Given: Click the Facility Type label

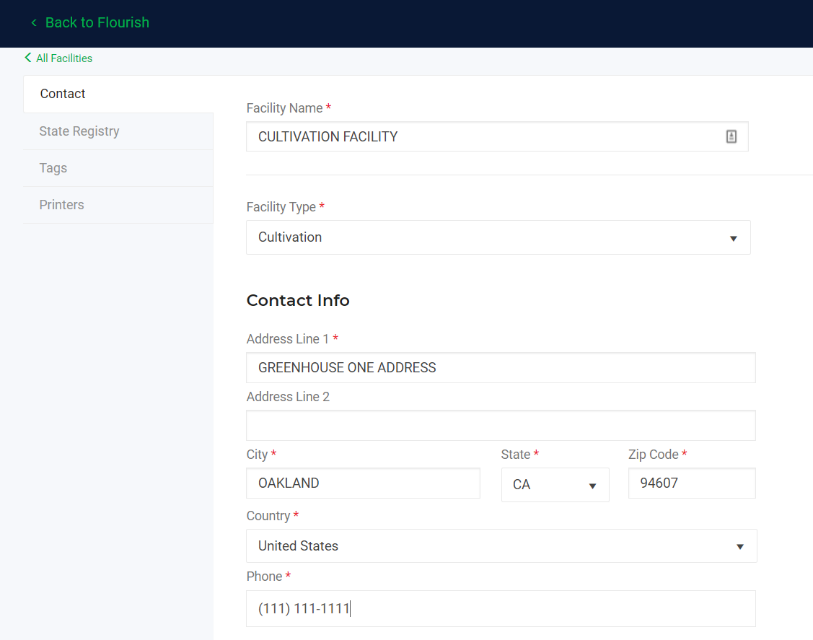Looking at the screenshot, I should tap(281, 207).
